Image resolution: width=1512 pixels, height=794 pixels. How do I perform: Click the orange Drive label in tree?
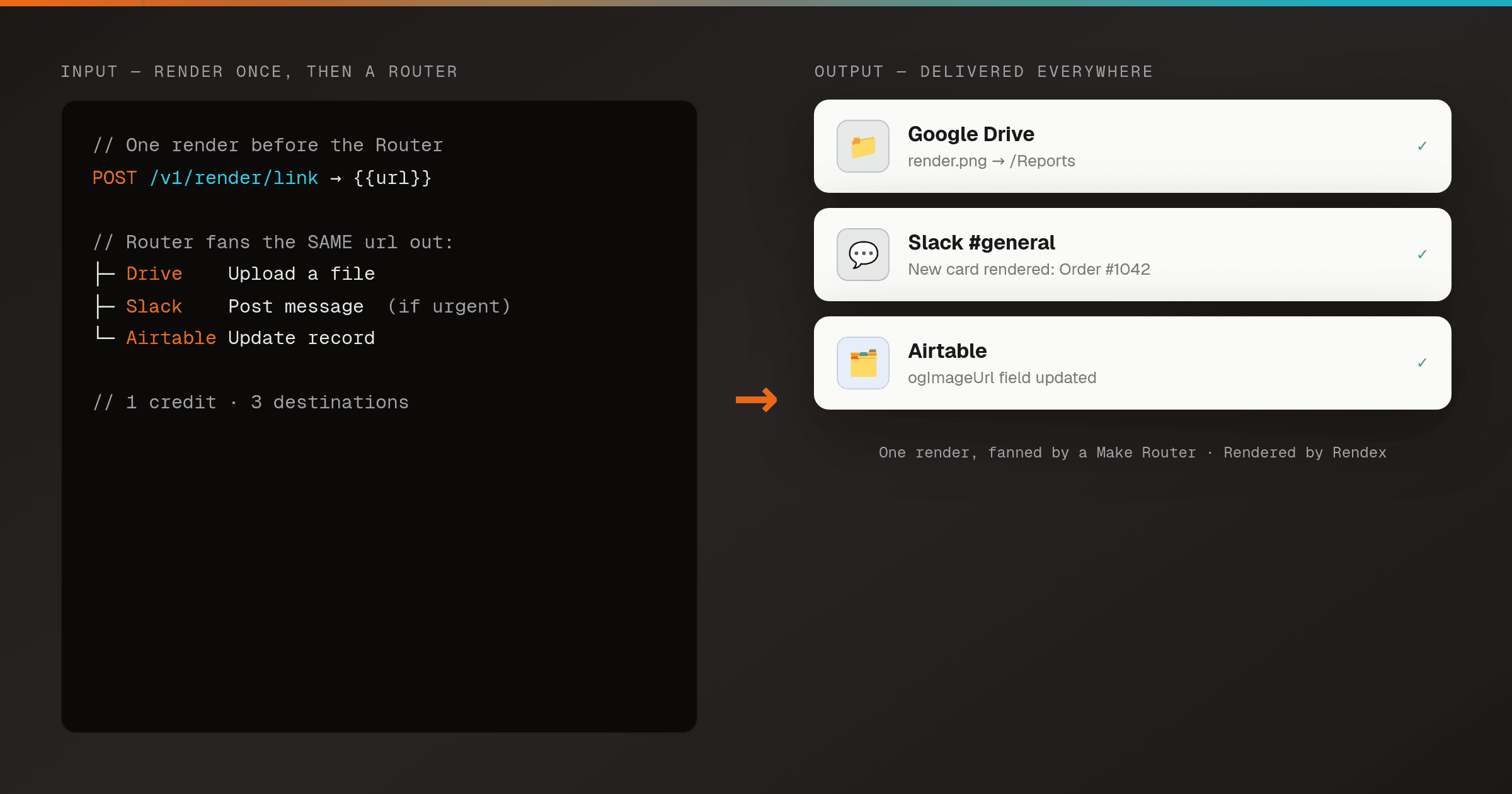[x=154, y=274]
